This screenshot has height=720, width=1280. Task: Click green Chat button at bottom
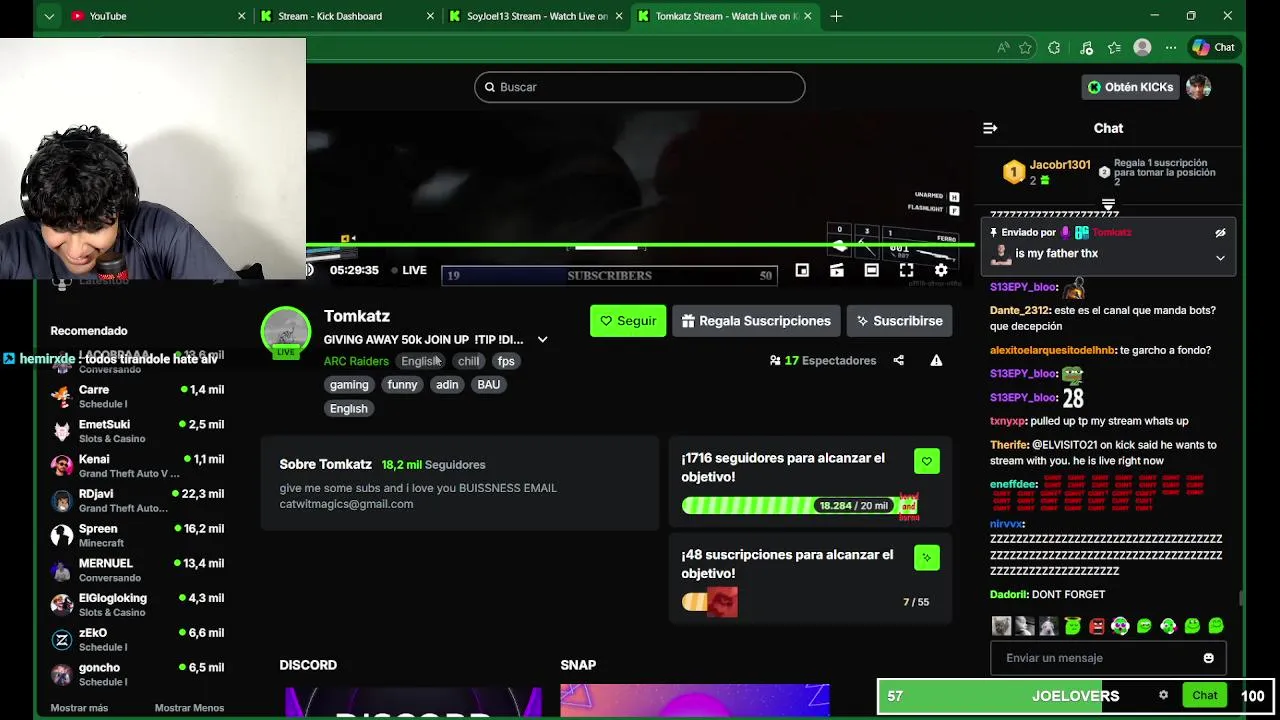coord(1204,695)
